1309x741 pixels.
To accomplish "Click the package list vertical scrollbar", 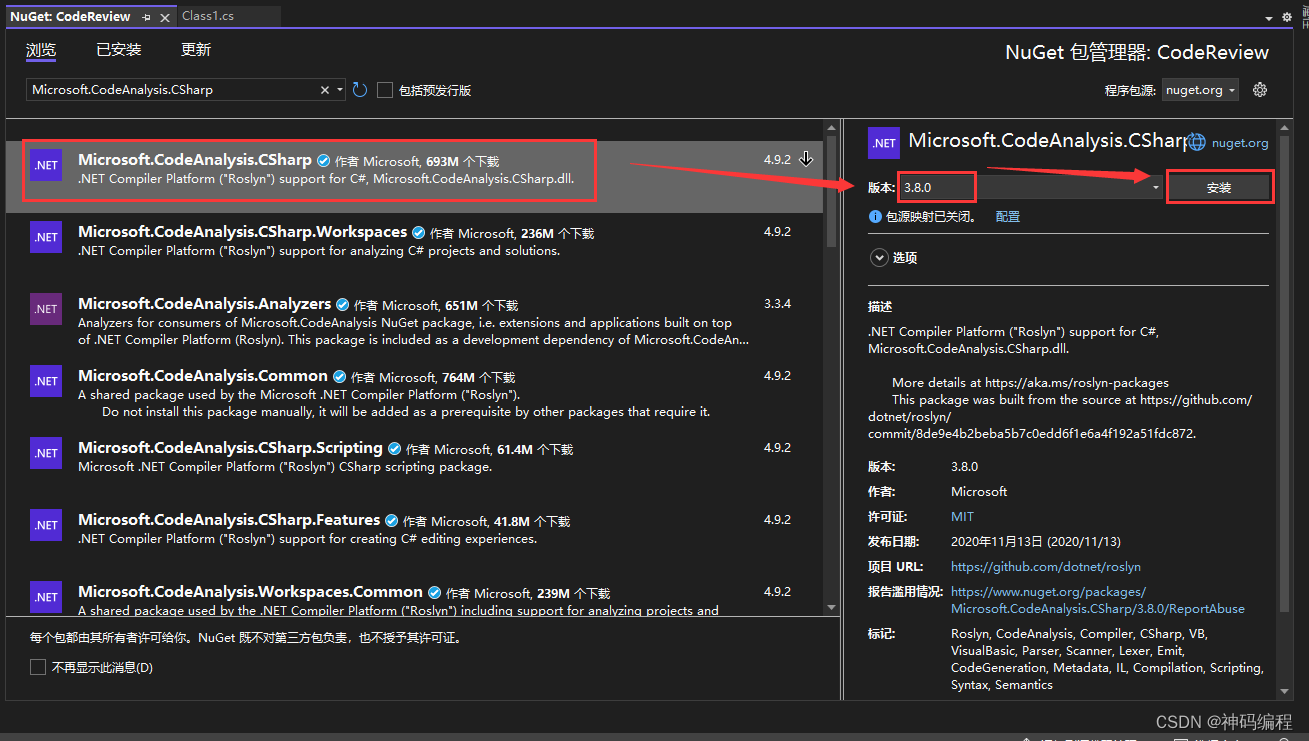I will coord(831,190).
